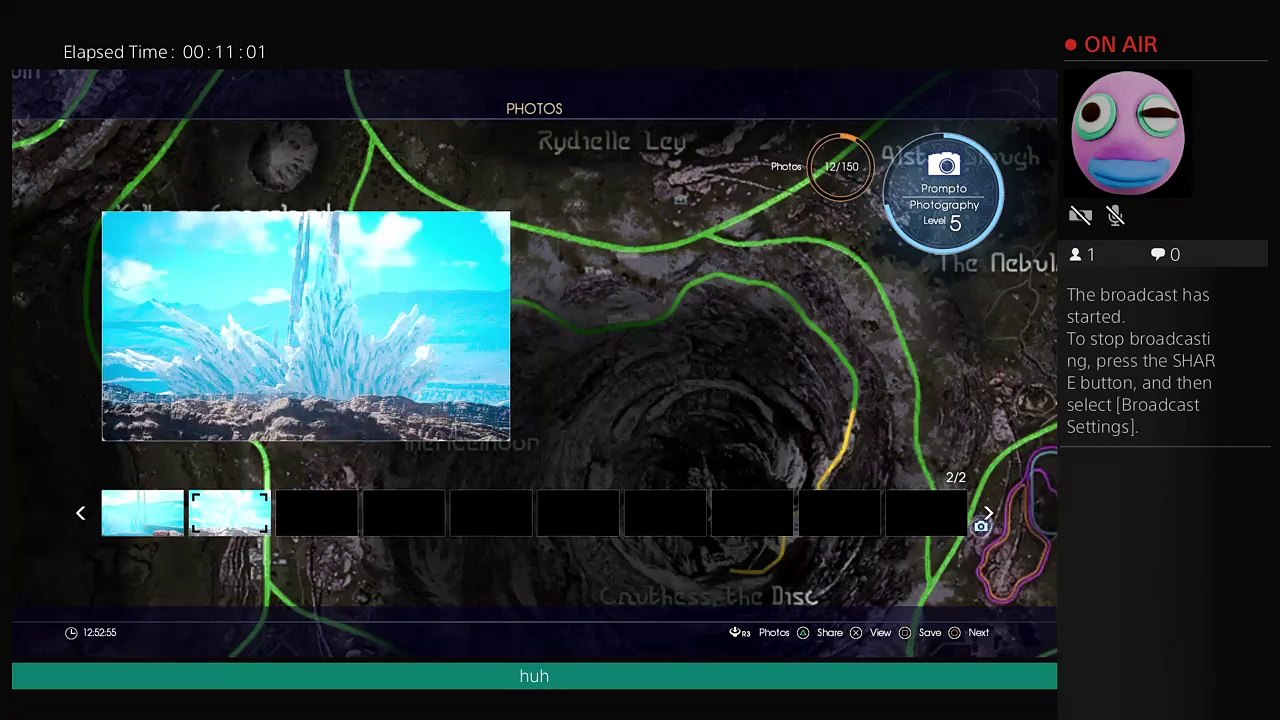Toggle the disabled camera icon
The image size is (1280, 720).
pos(1080,215)
